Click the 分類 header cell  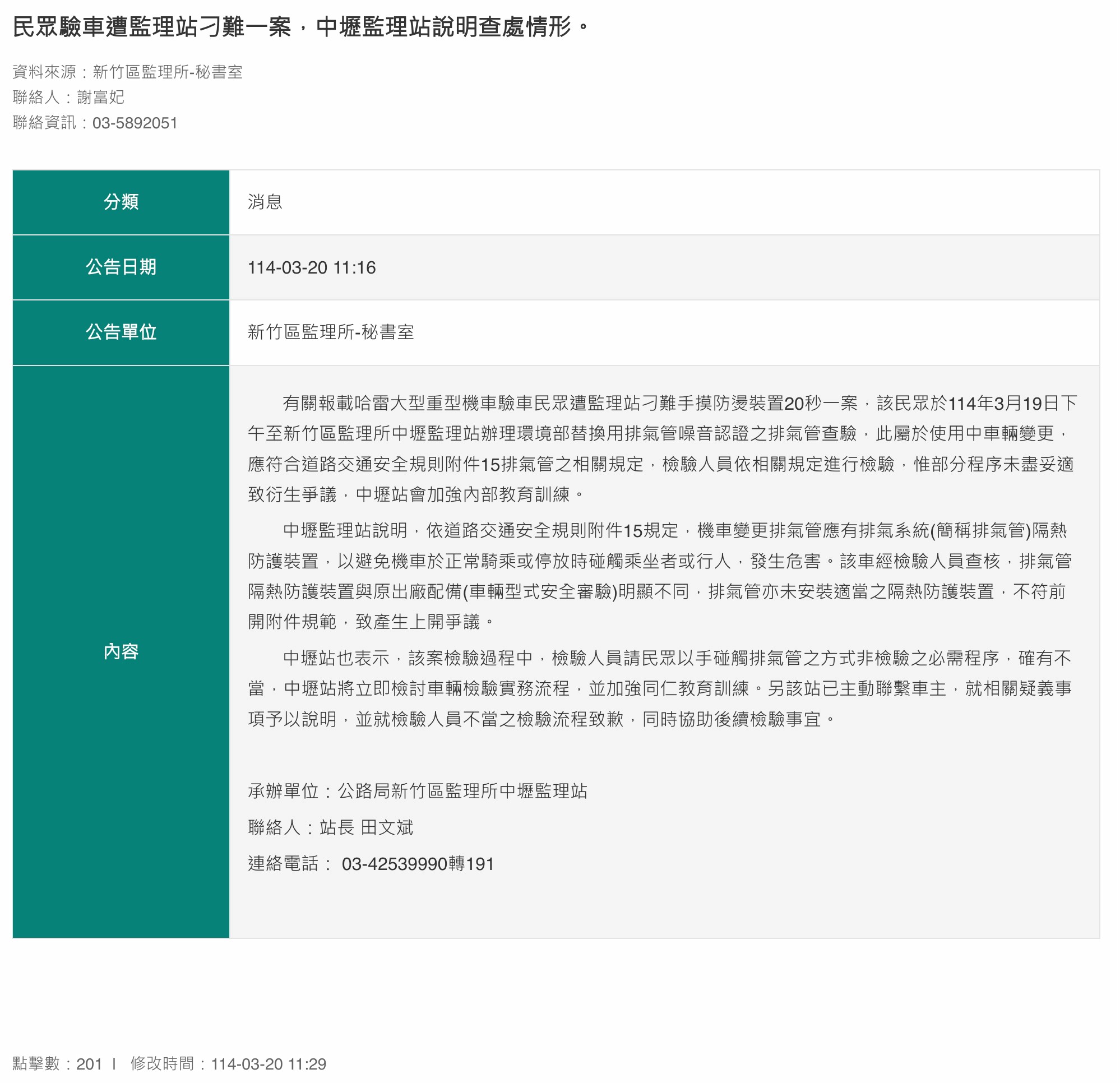tap(121, 202)
